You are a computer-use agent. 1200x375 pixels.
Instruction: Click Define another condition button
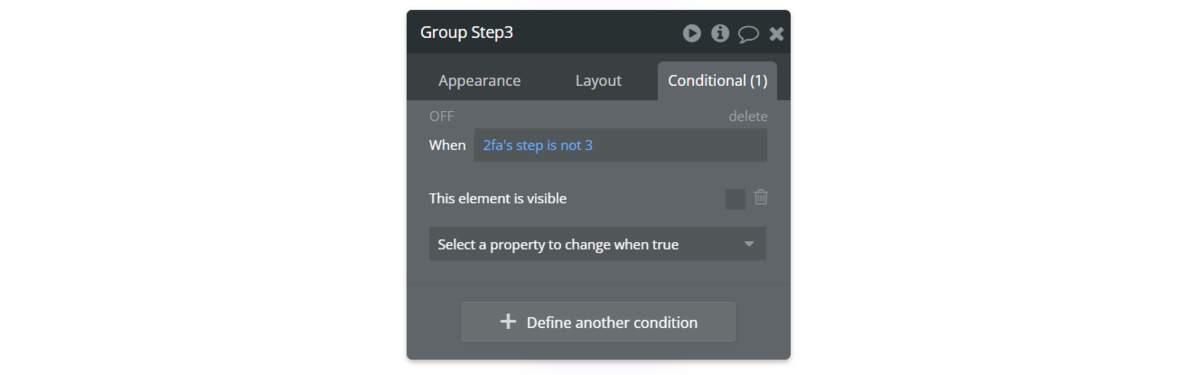(598, 322)
